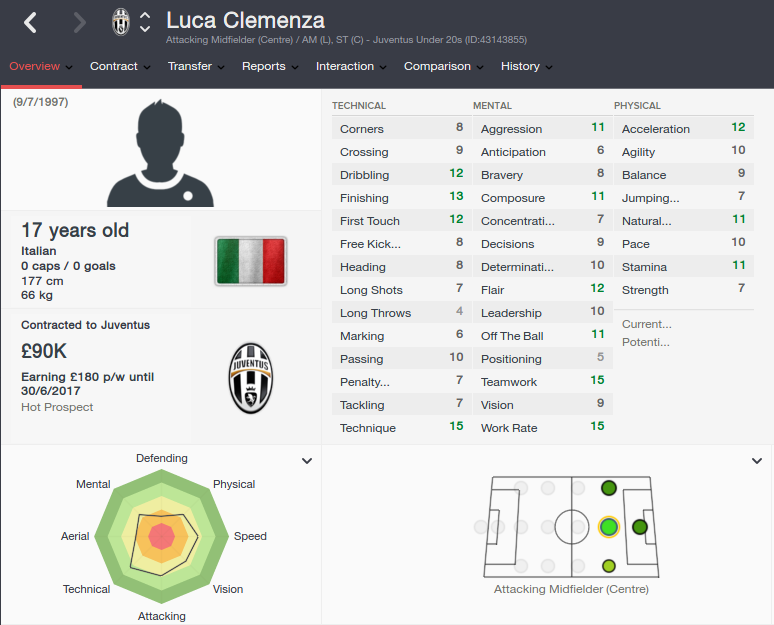This screenshot has height=625, width=774.
Task: Go back with the left arrow
Action: point(31,23)
